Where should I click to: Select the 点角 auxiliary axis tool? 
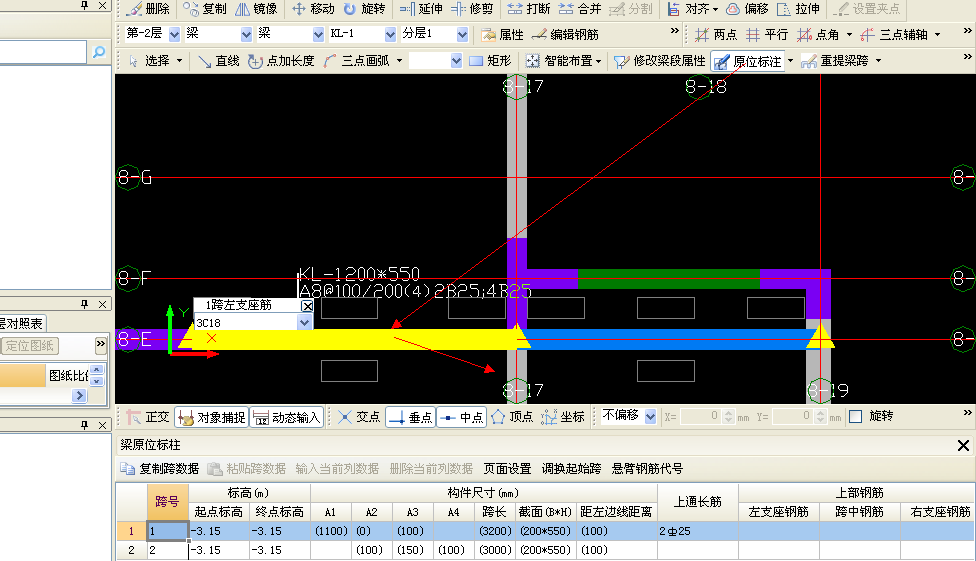[x=819, y=35]
